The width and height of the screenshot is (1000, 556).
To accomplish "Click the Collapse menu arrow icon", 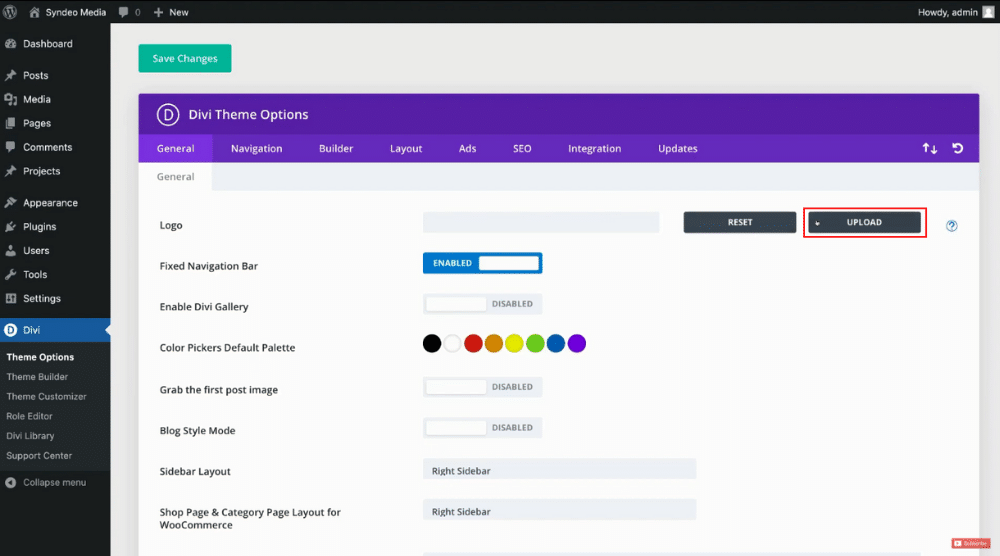I will (x=11, y=482).
